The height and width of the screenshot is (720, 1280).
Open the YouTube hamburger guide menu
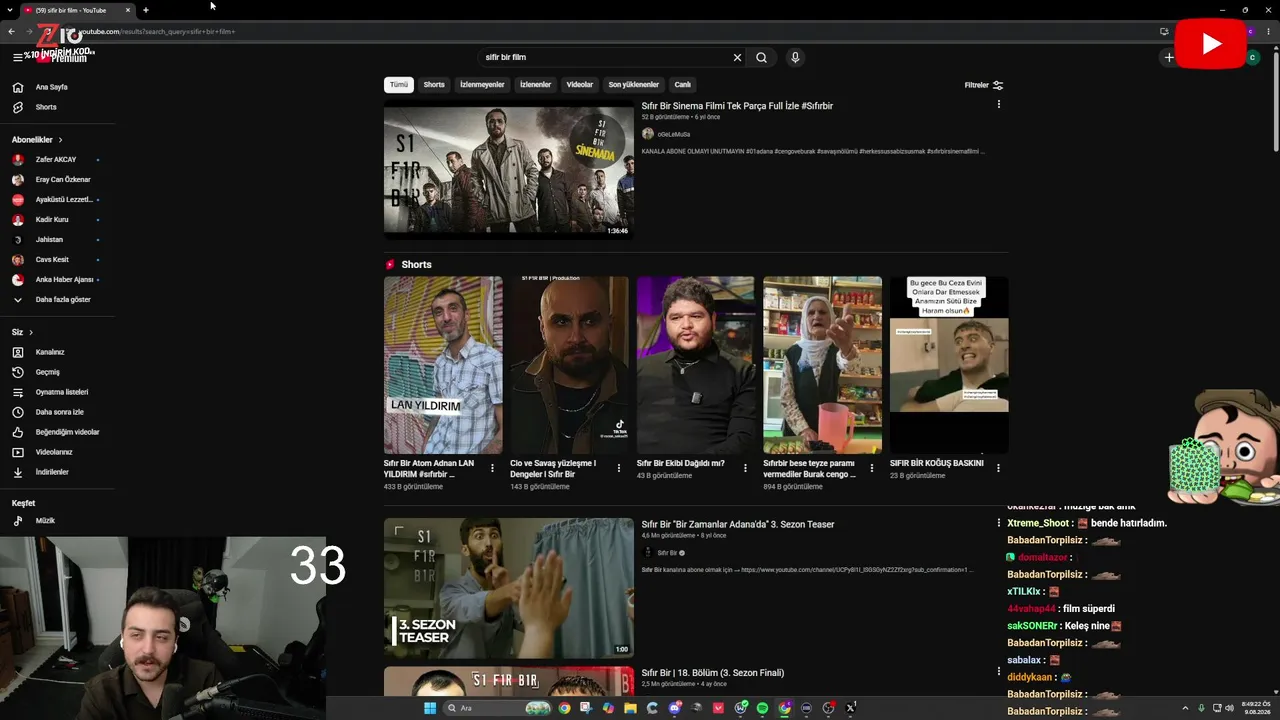pos(17,57)
